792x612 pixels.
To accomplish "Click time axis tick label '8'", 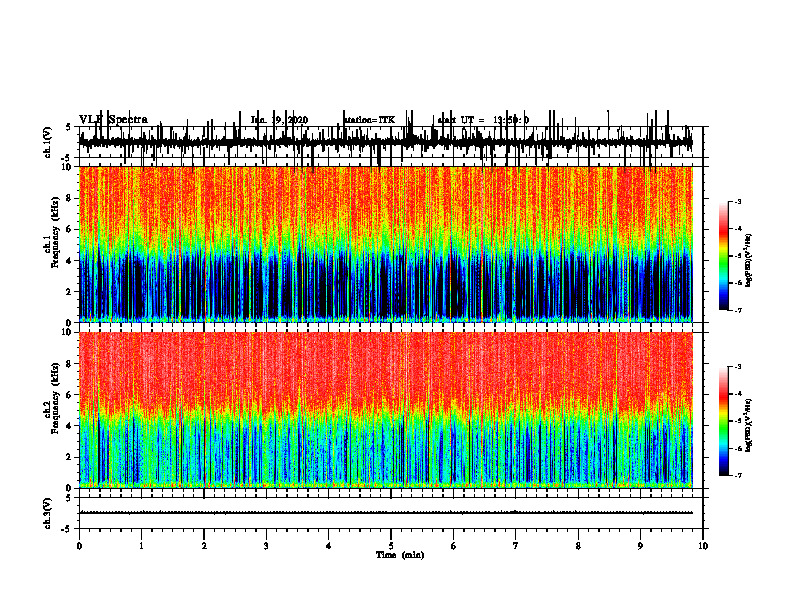I will click(578, 546).
